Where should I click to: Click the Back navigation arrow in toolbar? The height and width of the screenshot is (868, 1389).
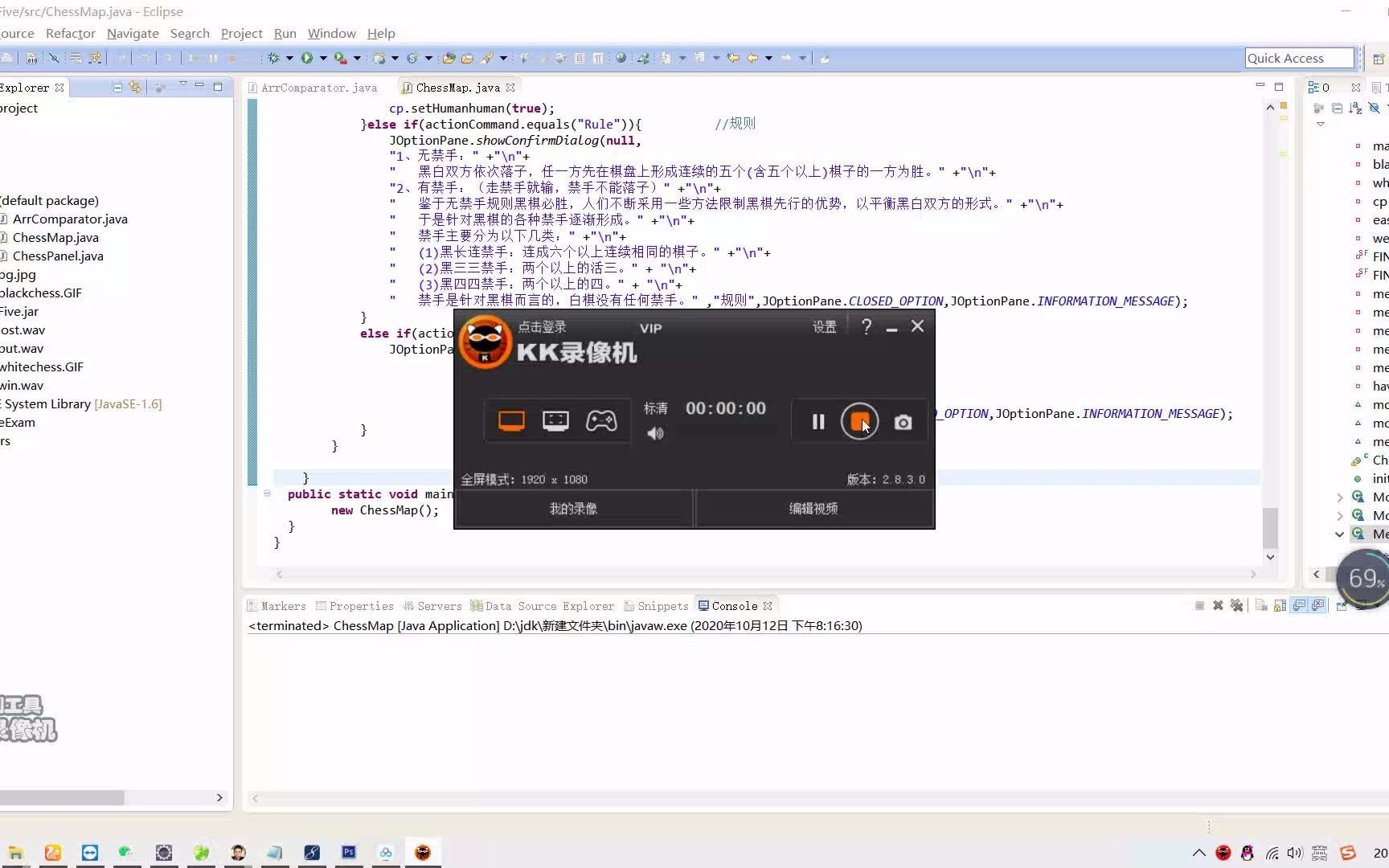[x=752, y=58]
